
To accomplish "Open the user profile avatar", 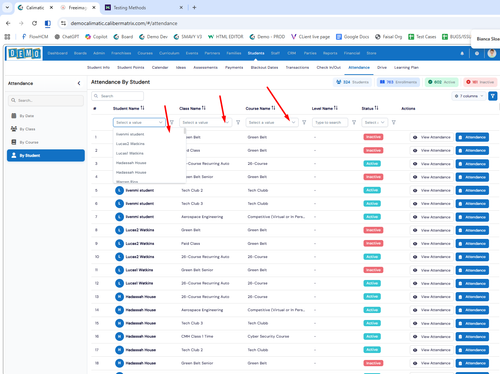I will coord(492,53).
